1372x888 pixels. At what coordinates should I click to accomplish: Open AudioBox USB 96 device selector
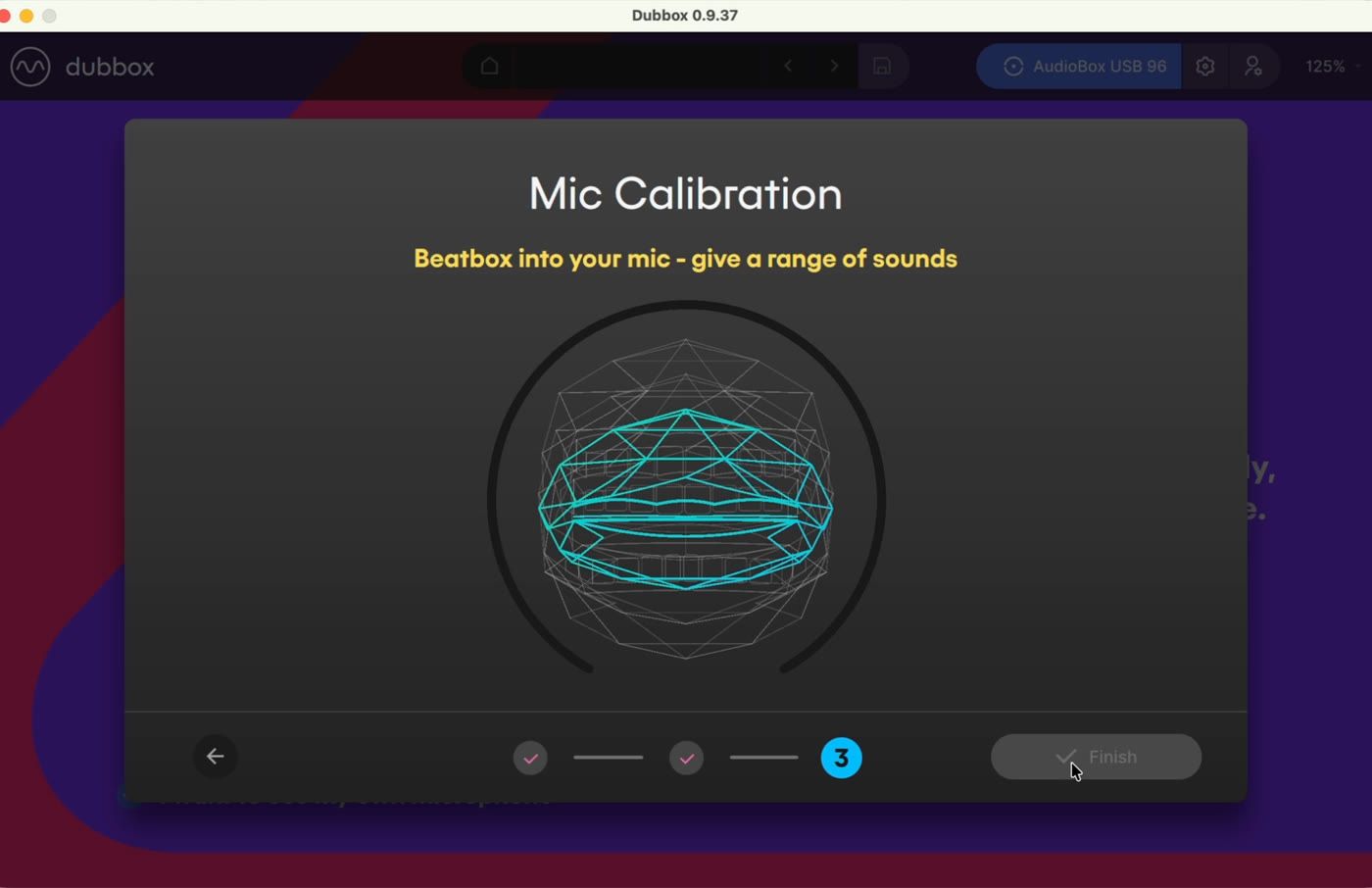coord(1079,66)
